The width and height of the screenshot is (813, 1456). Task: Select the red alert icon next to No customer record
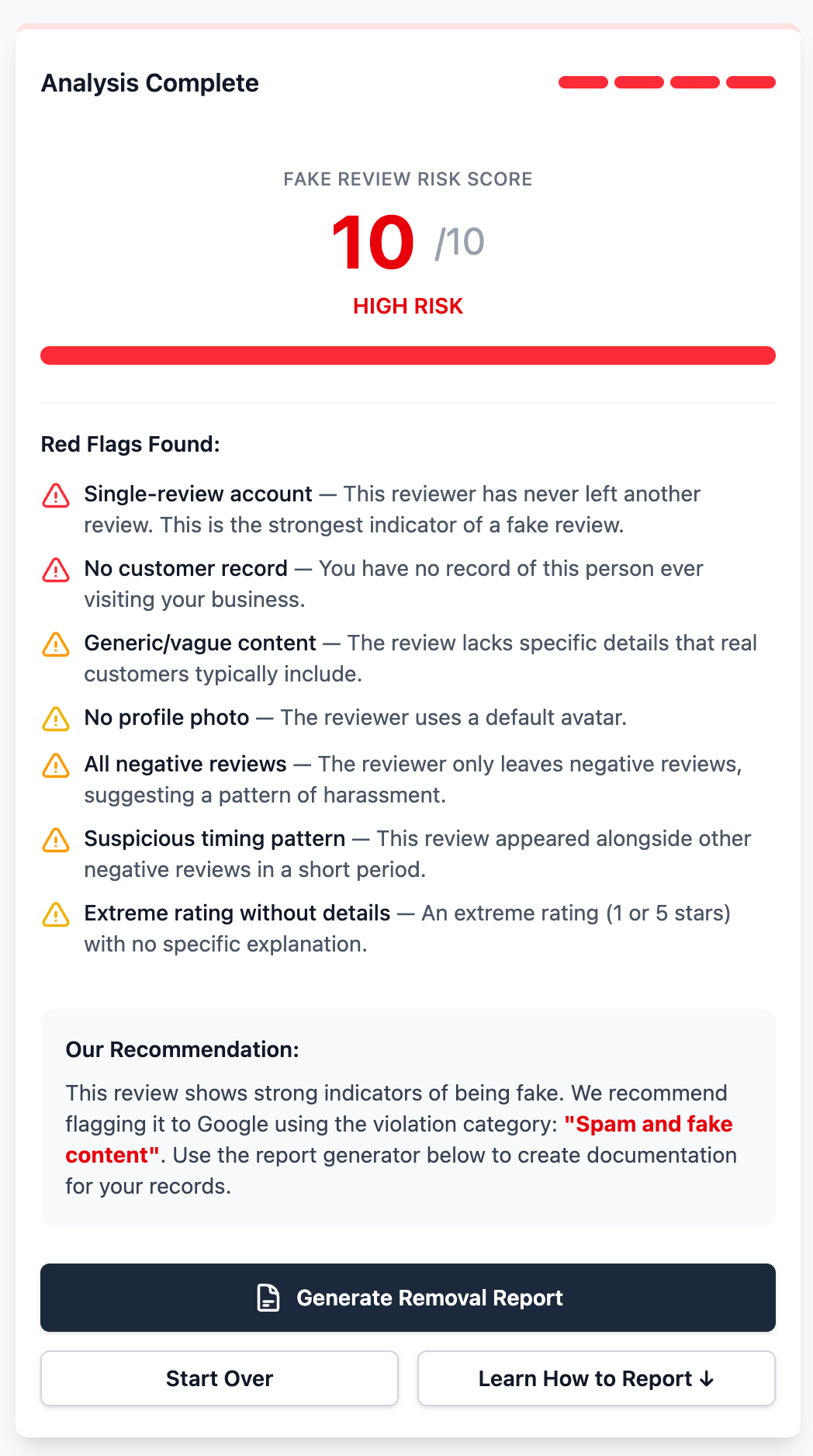(x=56, y=569)
